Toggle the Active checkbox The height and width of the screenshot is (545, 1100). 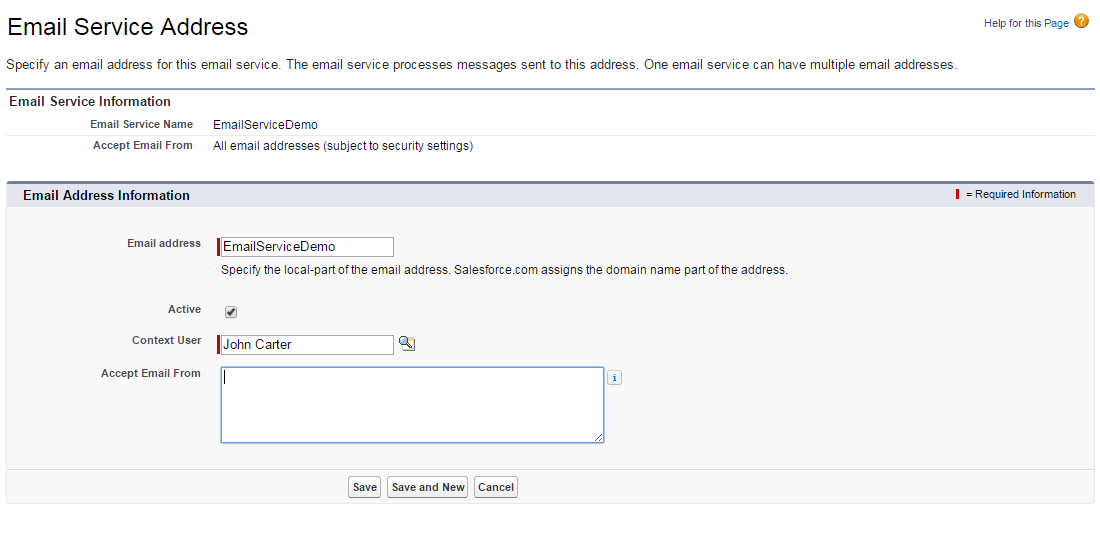(231, 312)
